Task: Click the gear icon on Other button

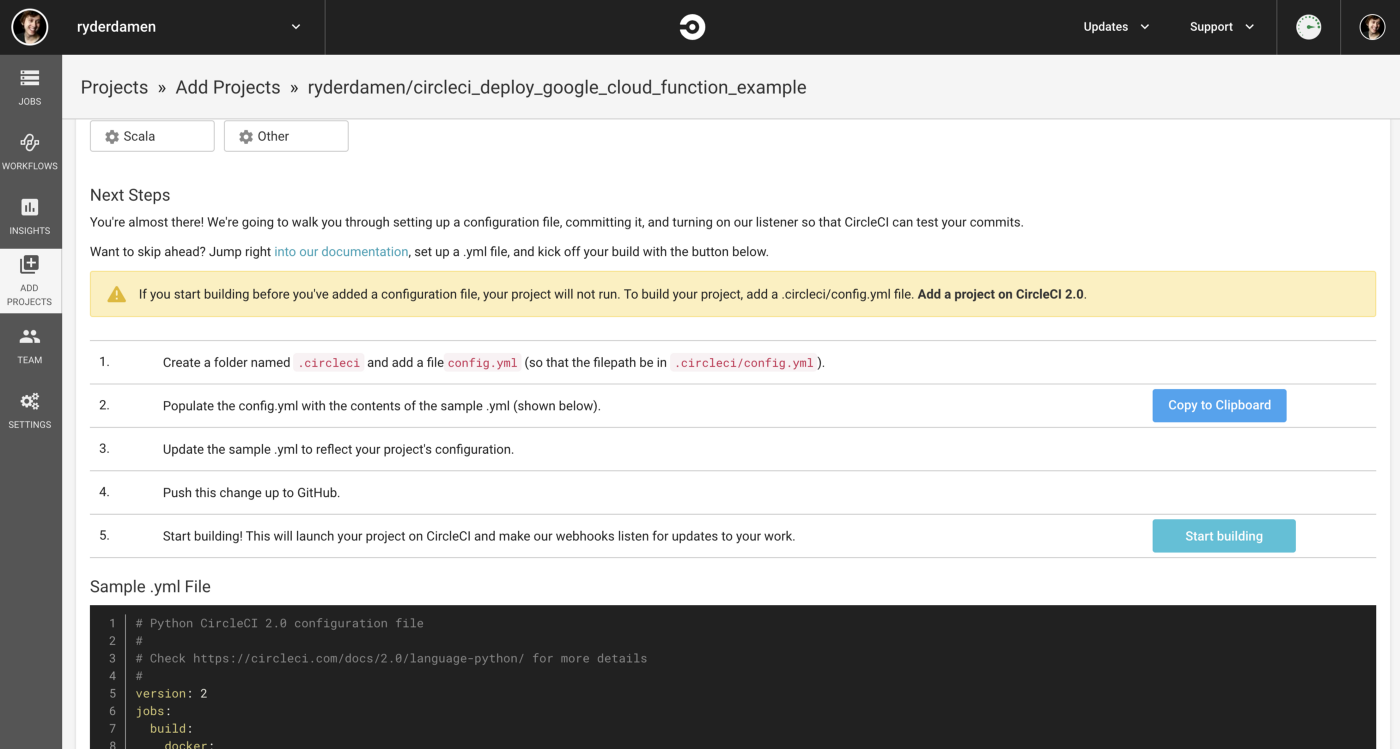Action: pyautogui.click(x=246, y=137)
